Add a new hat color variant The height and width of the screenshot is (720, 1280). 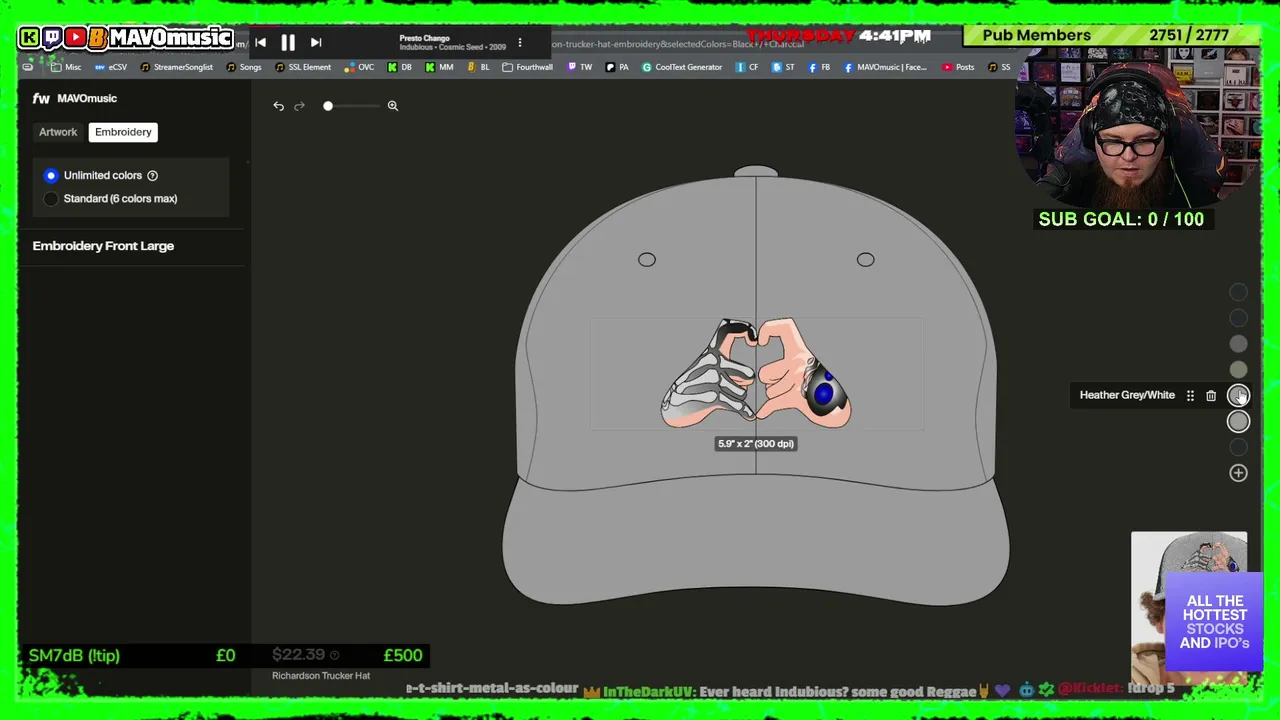tap(1238, 473)
